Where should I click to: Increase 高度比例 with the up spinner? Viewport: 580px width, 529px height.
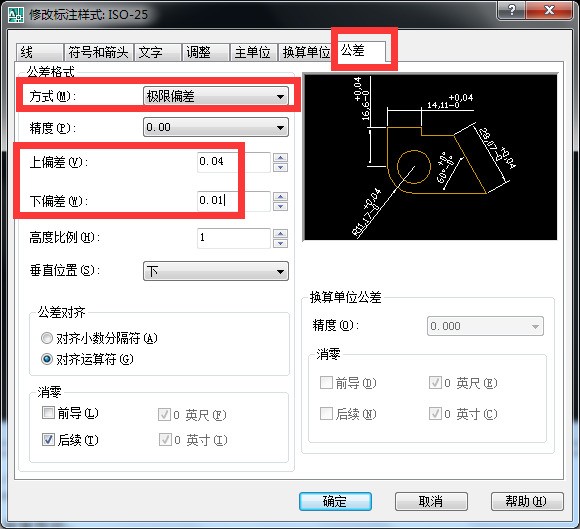click(x=280, y=234)
